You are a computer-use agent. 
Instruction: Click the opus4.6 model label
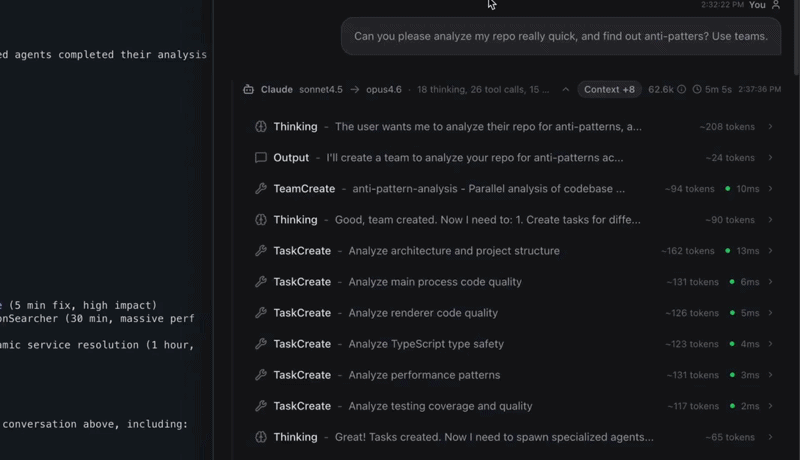tap(384, 89)
